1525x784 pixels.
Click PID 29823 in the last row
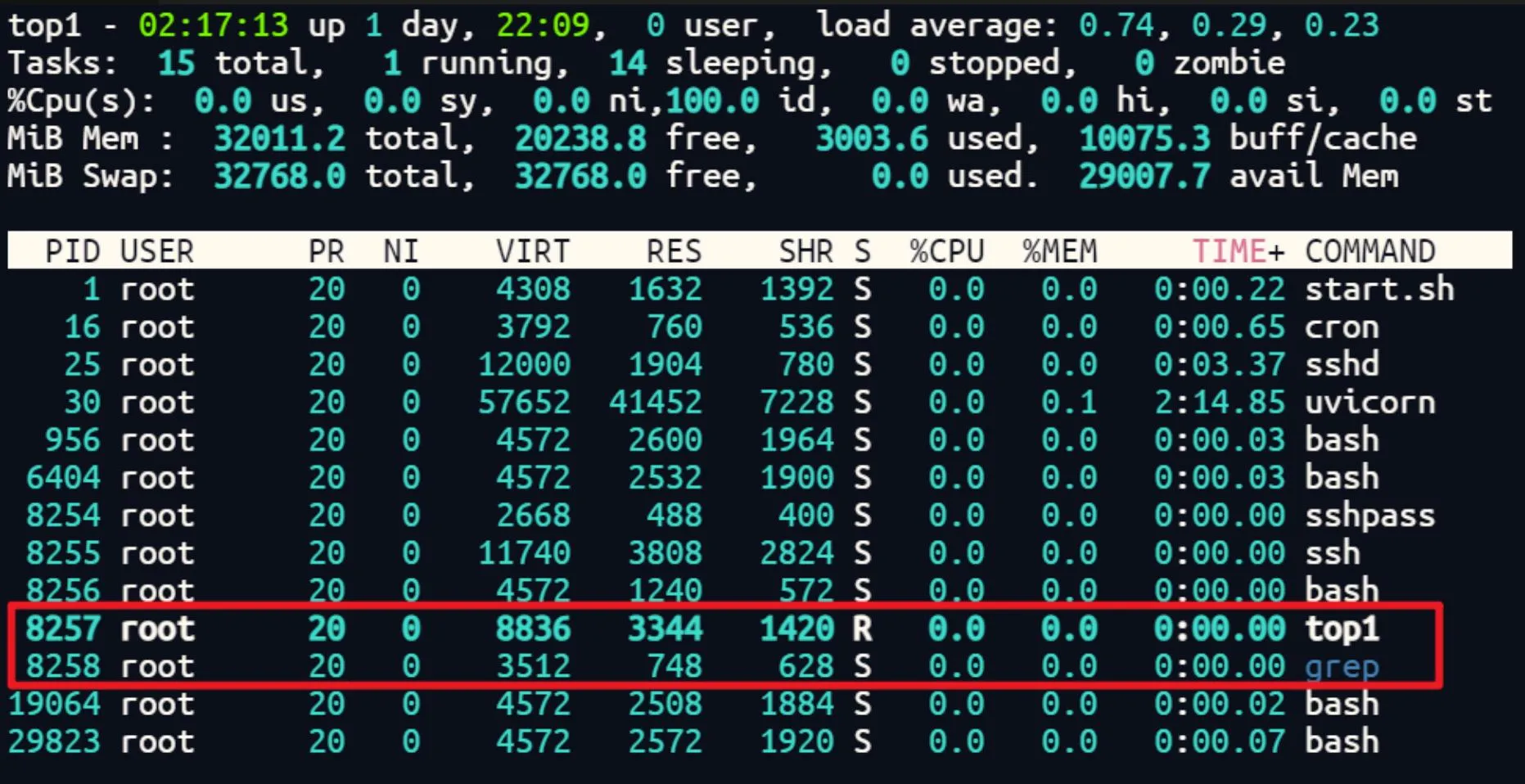(x=54, y=742)
